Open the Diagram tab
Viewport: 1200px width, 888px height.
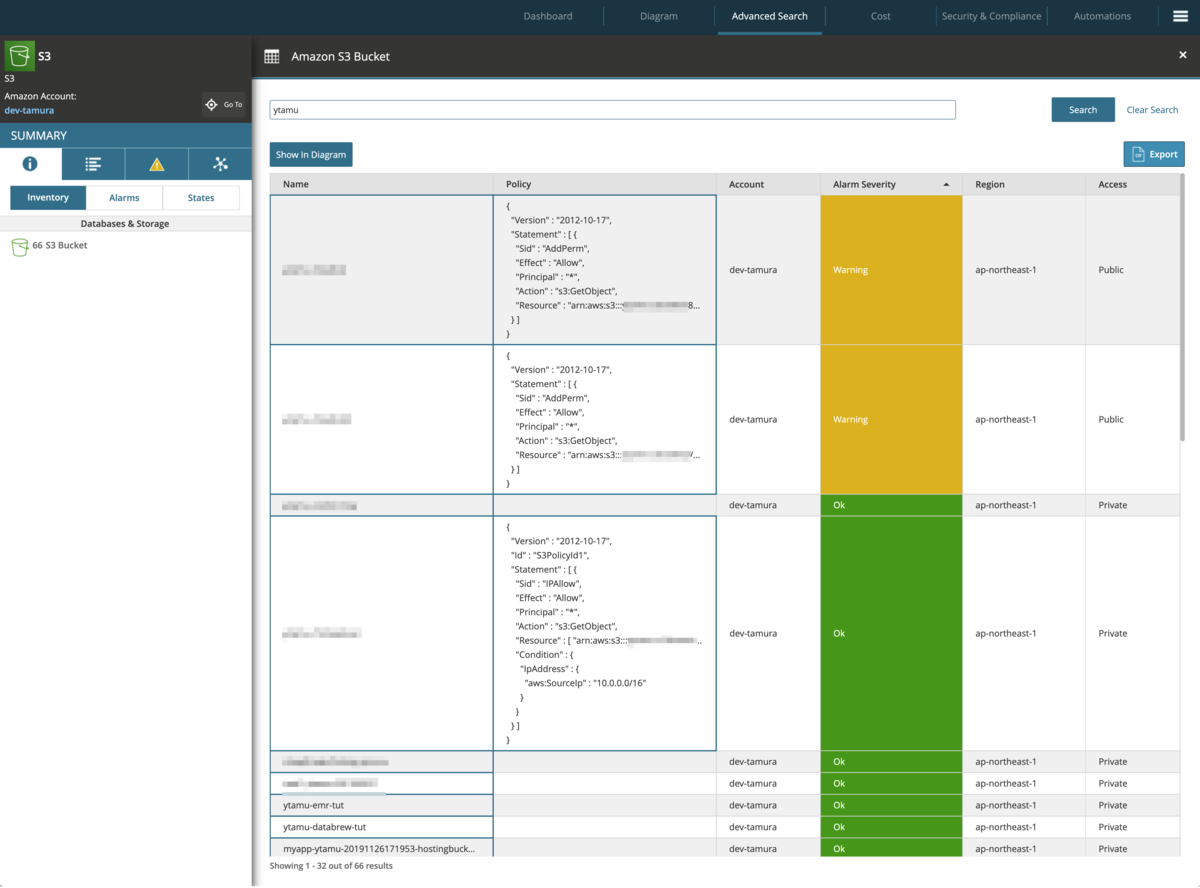tap(659, 16)
